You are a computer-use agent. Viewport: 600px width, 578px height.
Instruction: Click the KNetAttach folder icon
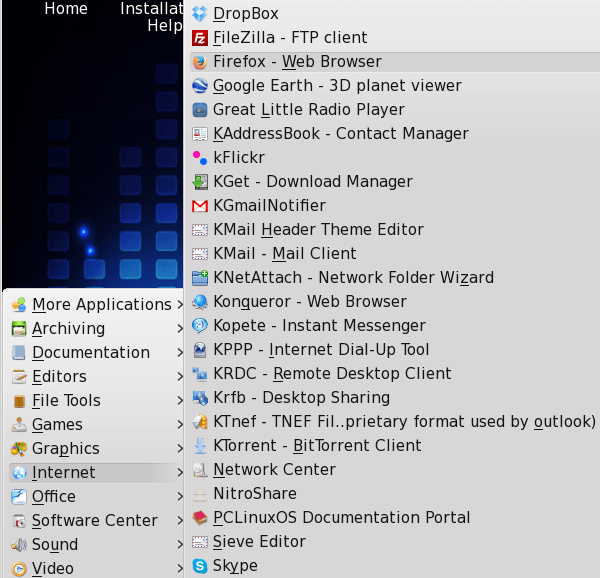pyautogui.click(x=200, y=278)
